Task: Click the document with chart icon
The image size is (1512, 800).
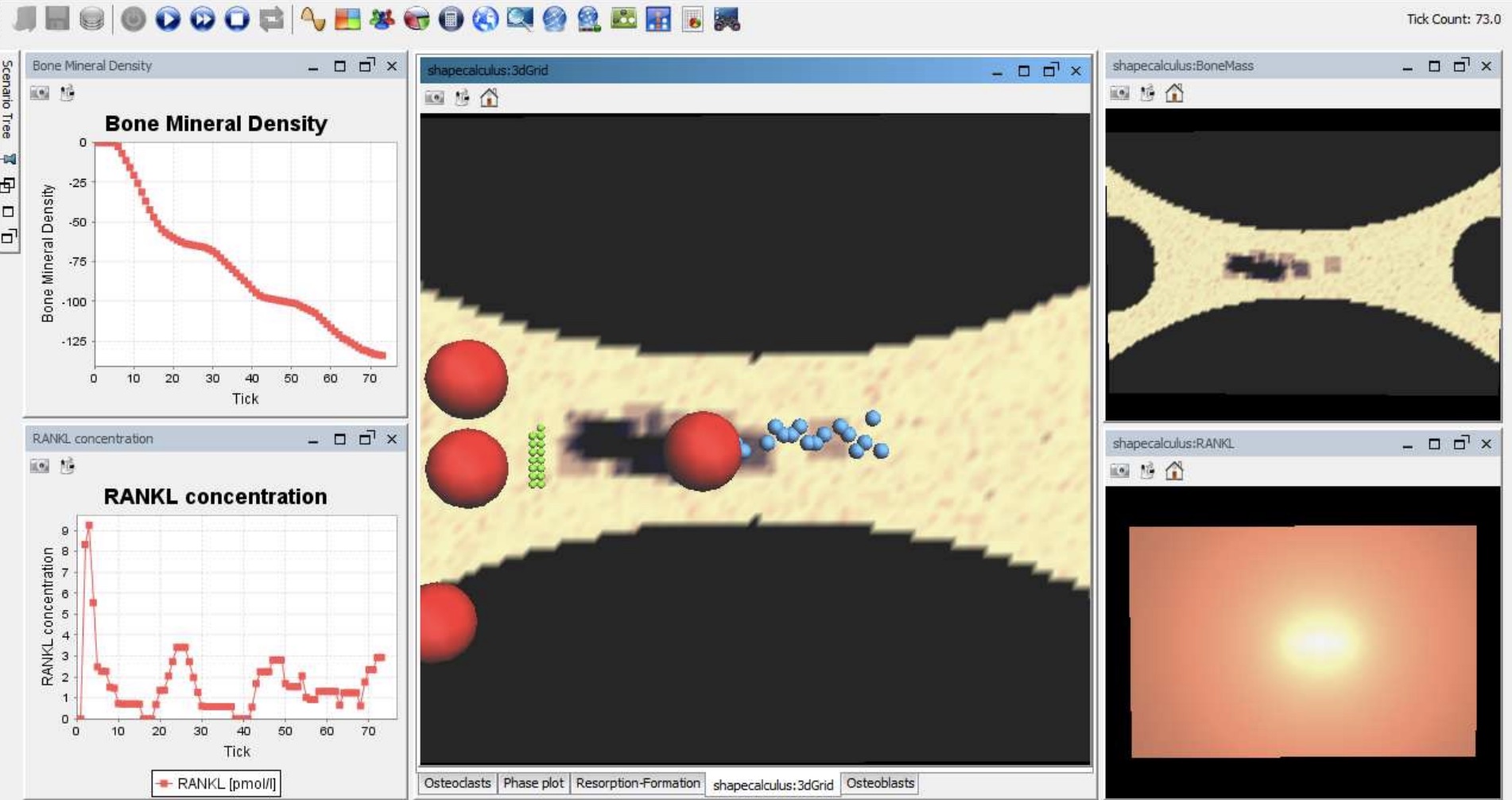Action: (692, 19)
